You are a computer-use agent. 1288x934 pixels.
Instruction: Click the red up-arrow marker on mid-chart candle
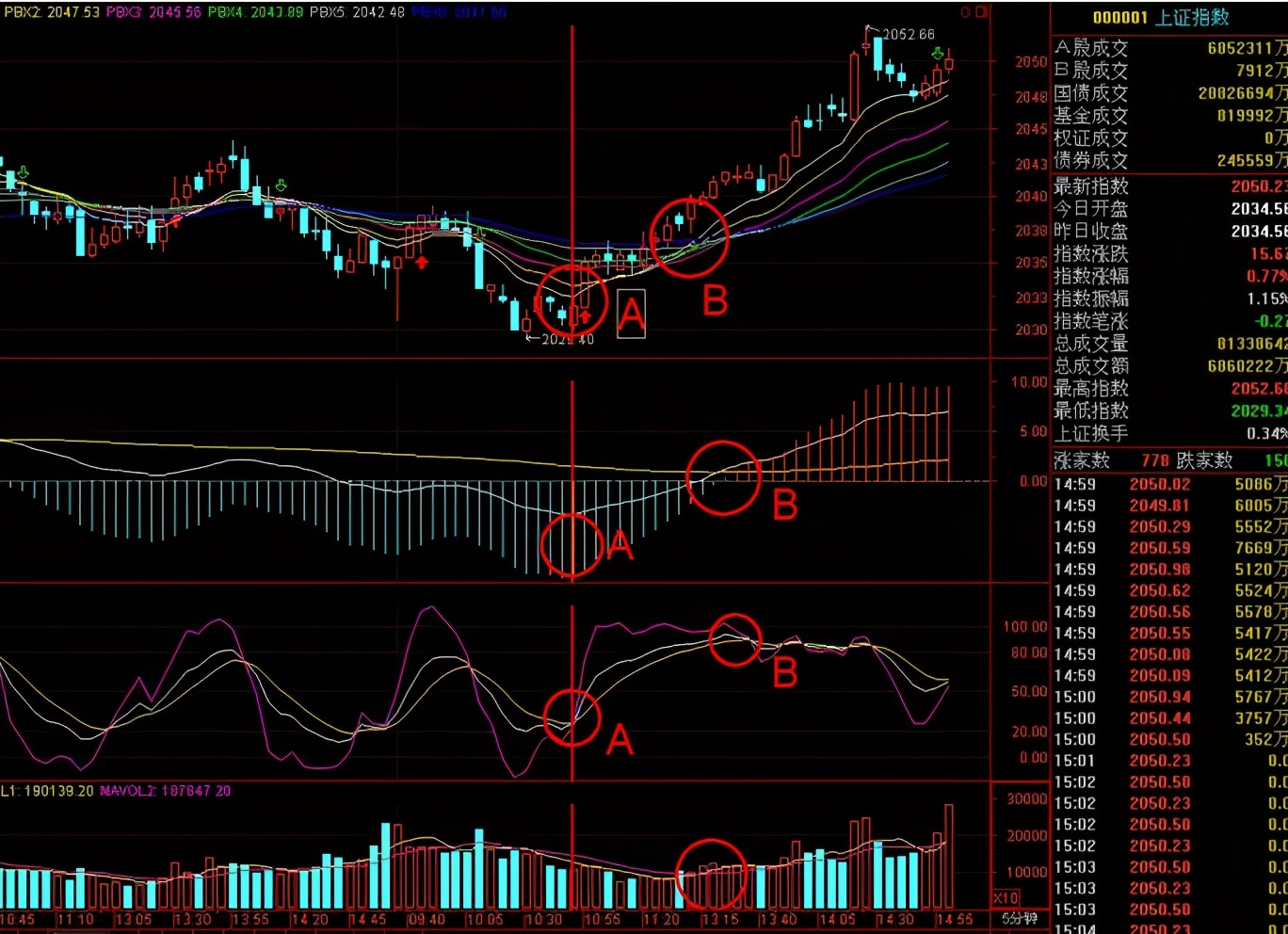pyautogui.click(x=422, y=262)
